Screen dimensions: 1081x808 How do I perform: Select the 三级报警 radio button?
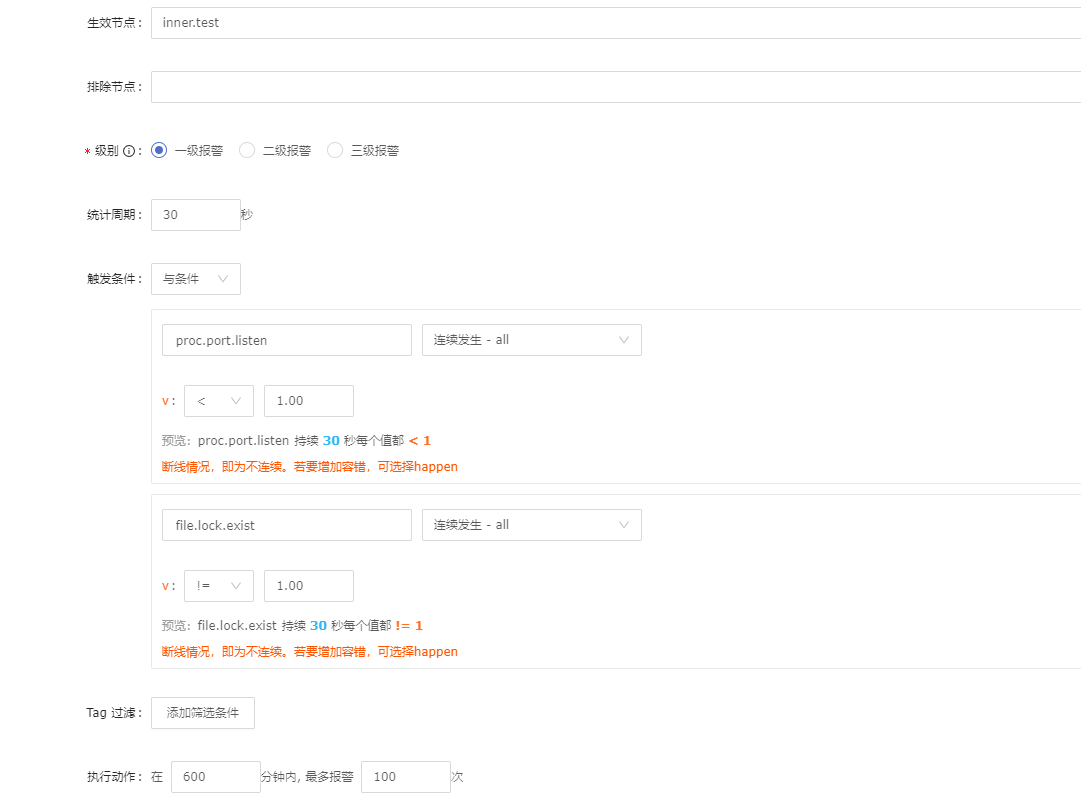[x=335, y=150]
